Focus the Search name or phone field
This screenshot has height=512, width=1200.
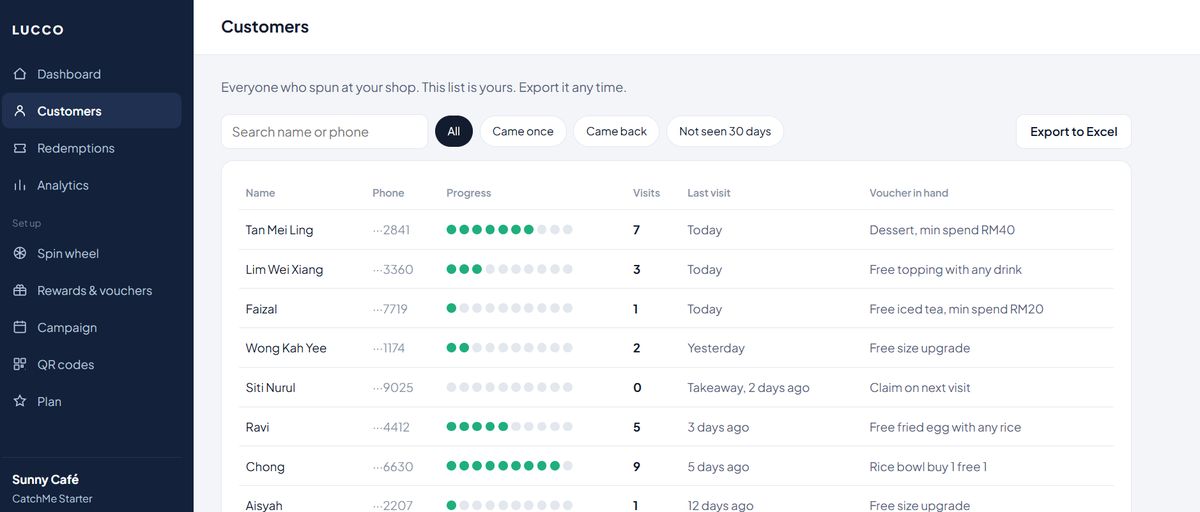(325, 131)
